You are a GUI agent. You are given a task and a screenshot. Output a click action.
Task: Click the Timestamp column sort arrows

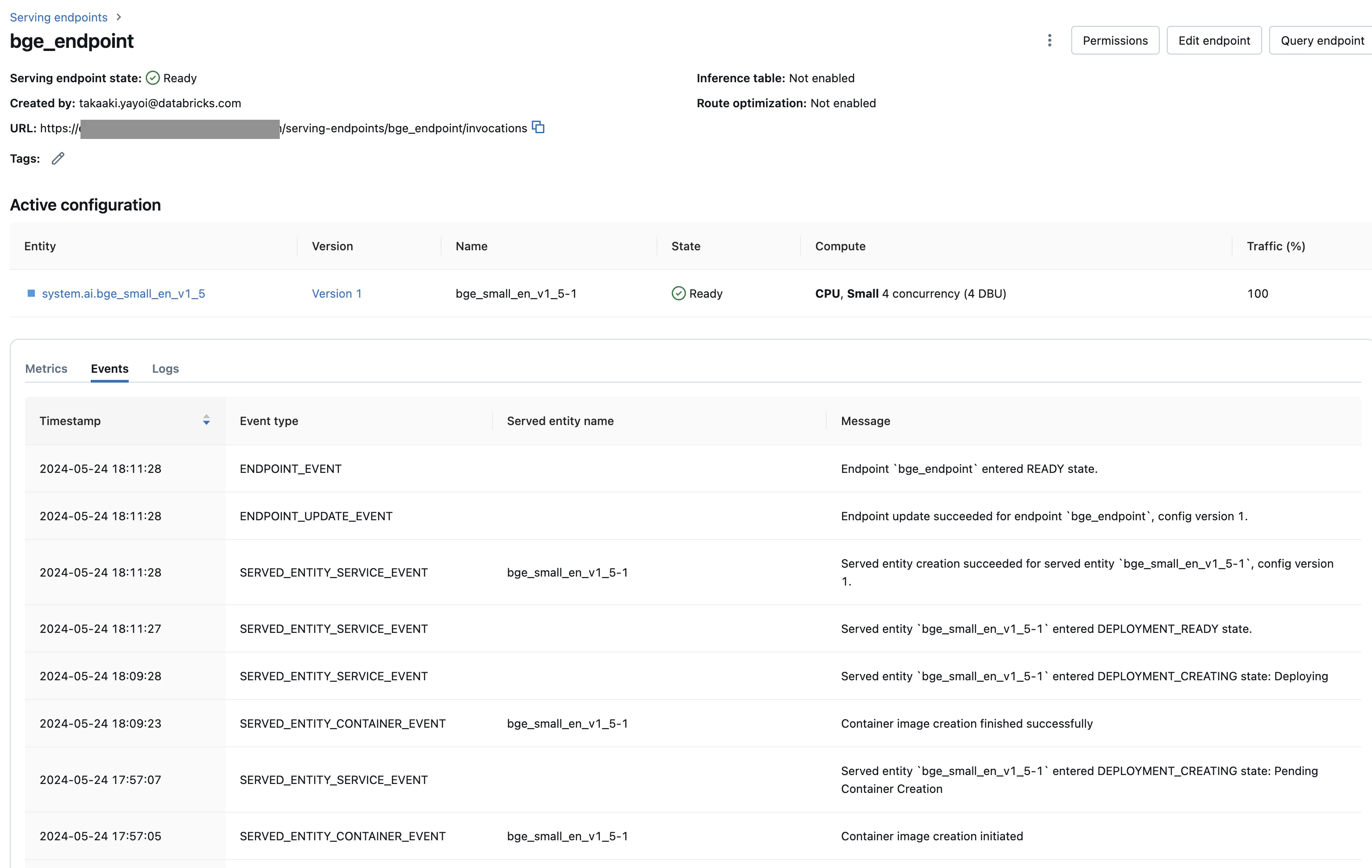206,420
